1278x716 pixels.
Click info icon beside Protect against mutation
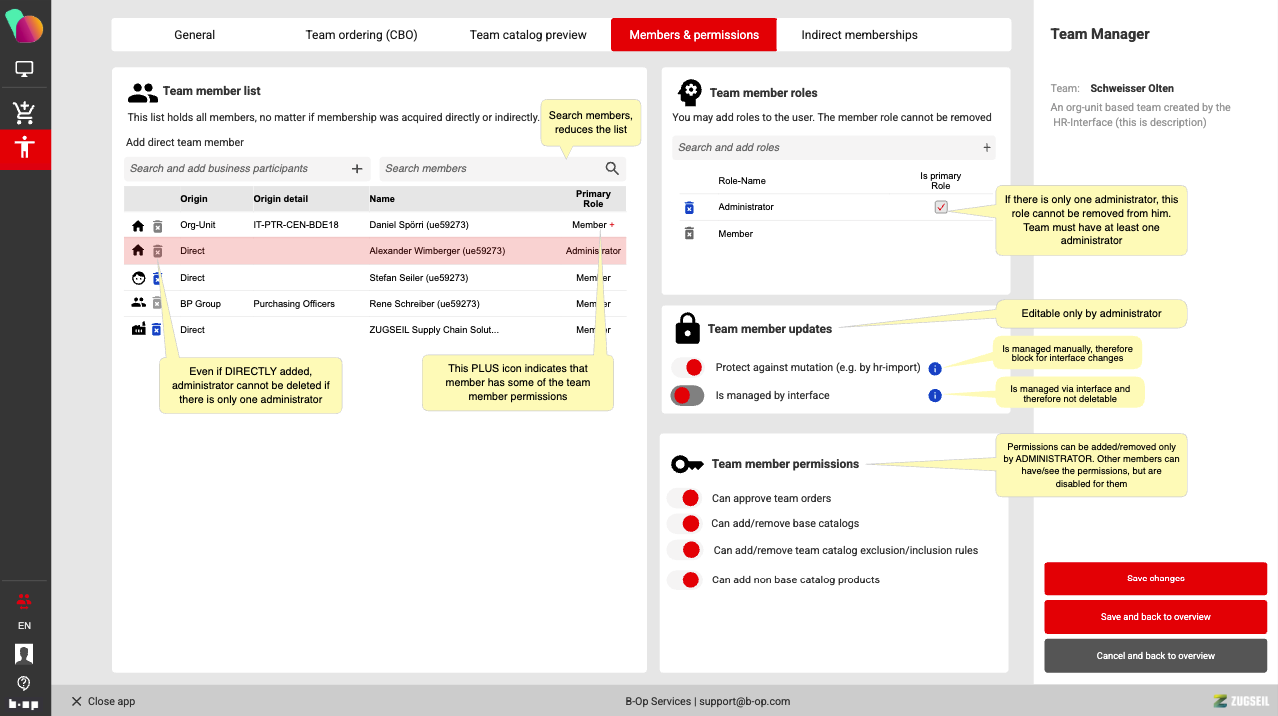click(935, 368)
